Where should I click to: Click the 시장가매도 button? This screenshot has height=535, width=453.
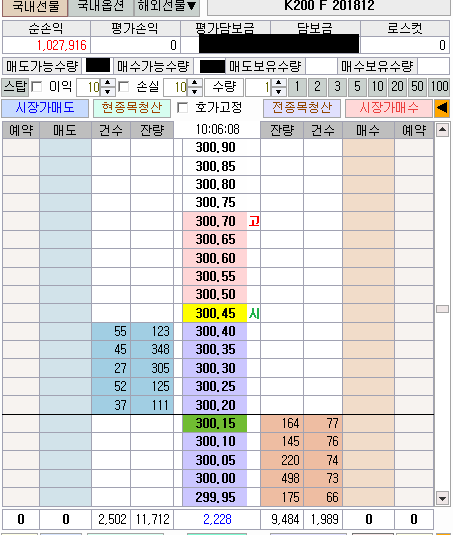45,108
